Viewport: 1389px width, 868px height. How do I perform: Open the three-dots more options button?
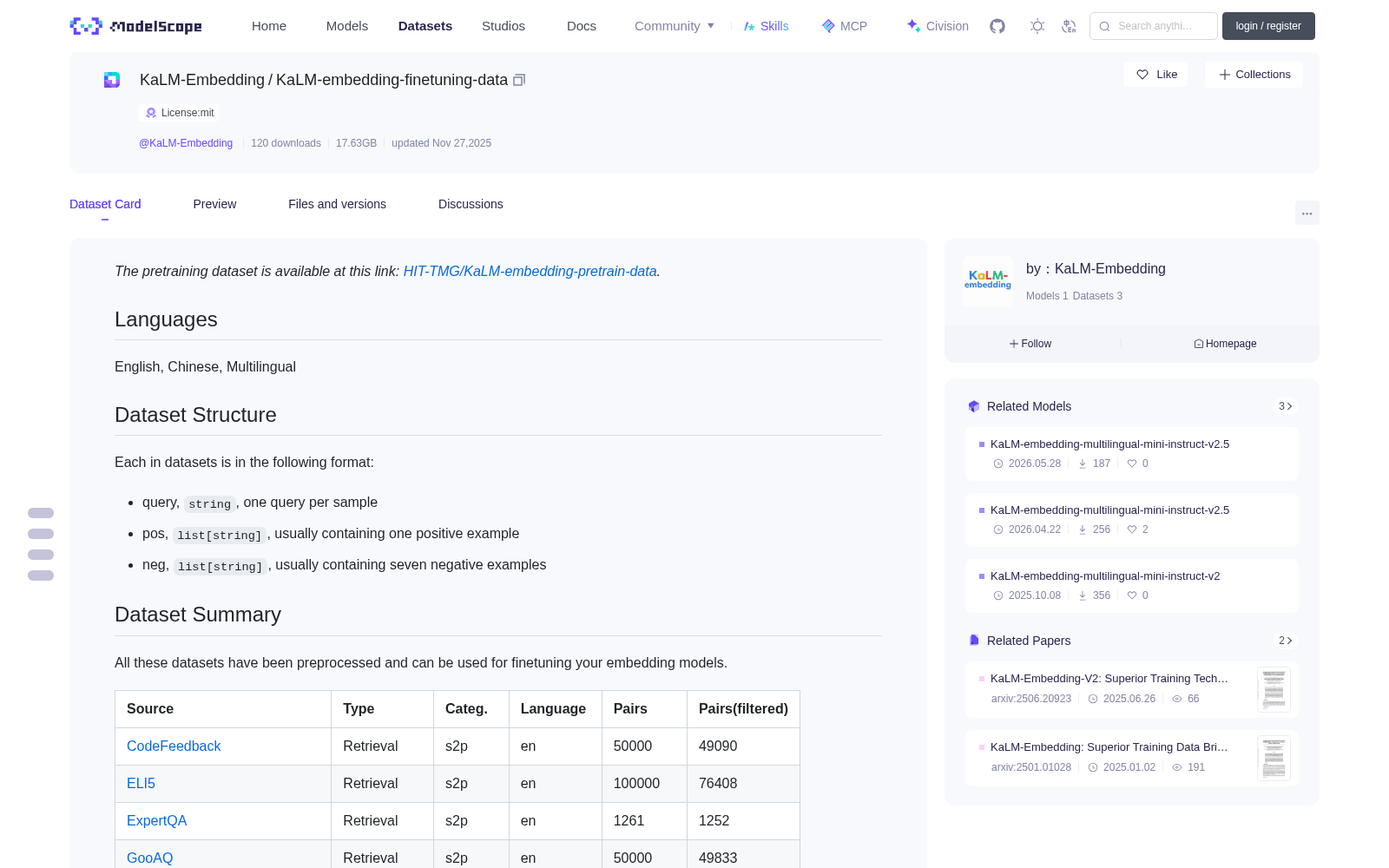pyautogui.click(x=1307, y=213)
